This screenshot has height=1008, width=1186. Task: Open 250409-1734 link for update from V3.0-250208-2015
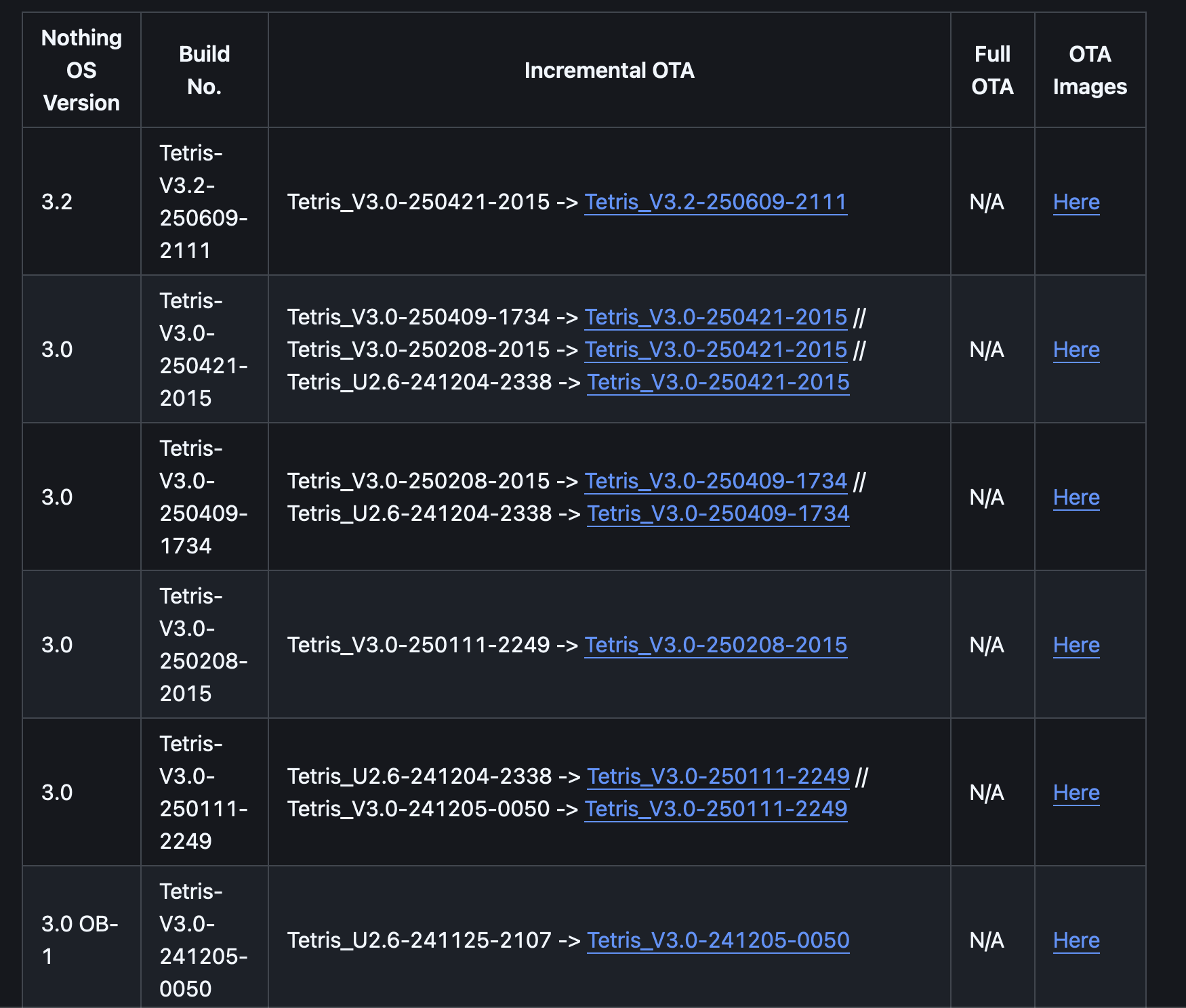716,481
